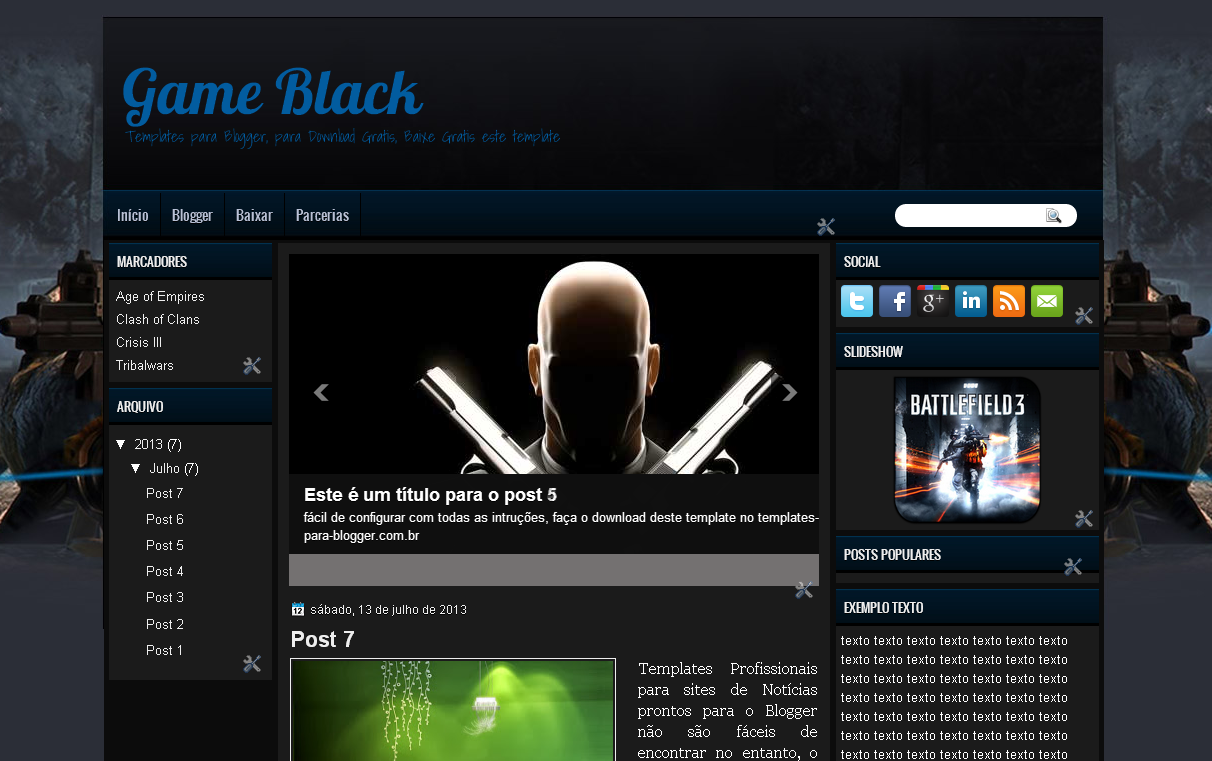Focus the search input field

click(970, 215)
